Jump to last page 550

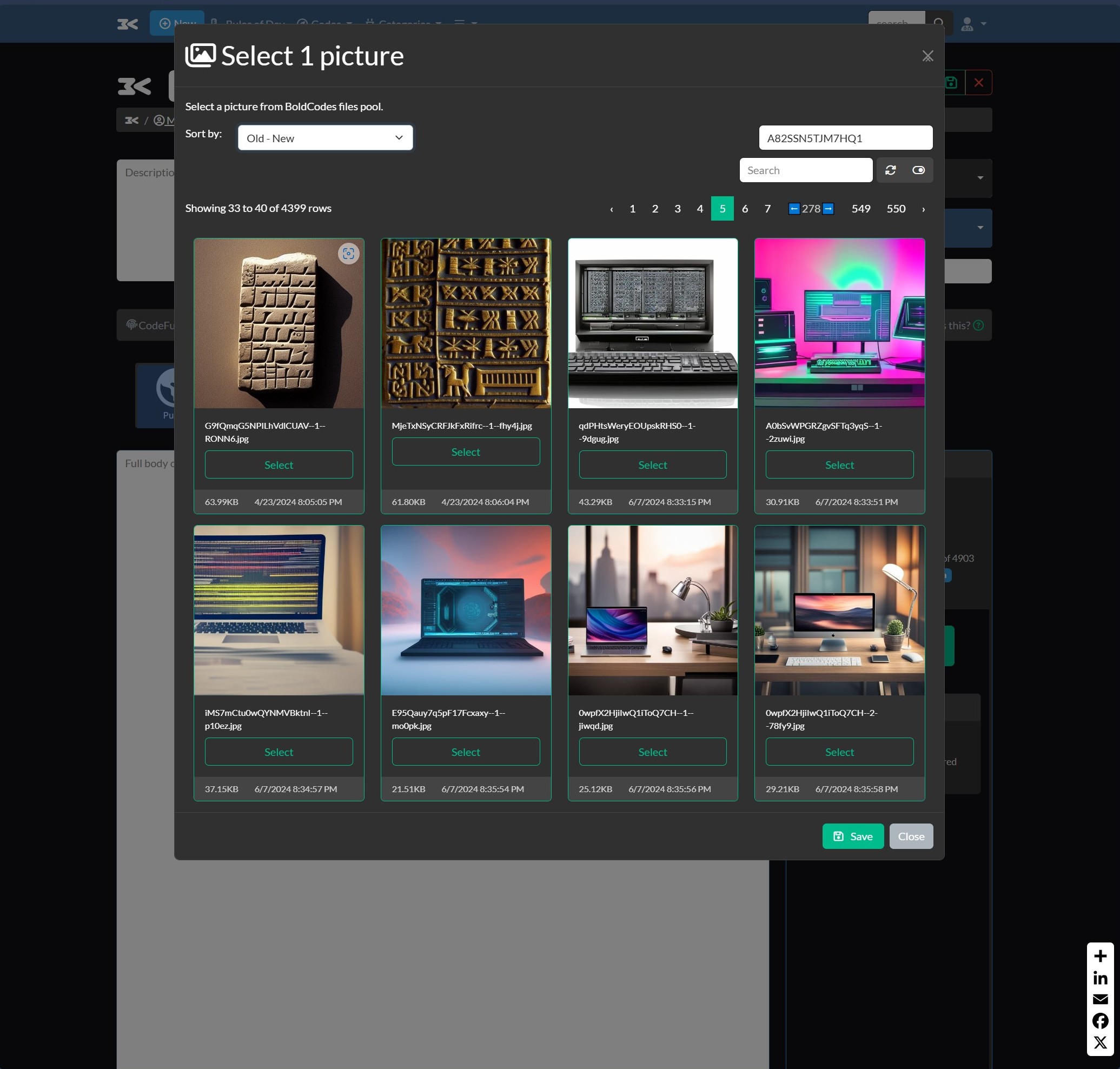896,209
